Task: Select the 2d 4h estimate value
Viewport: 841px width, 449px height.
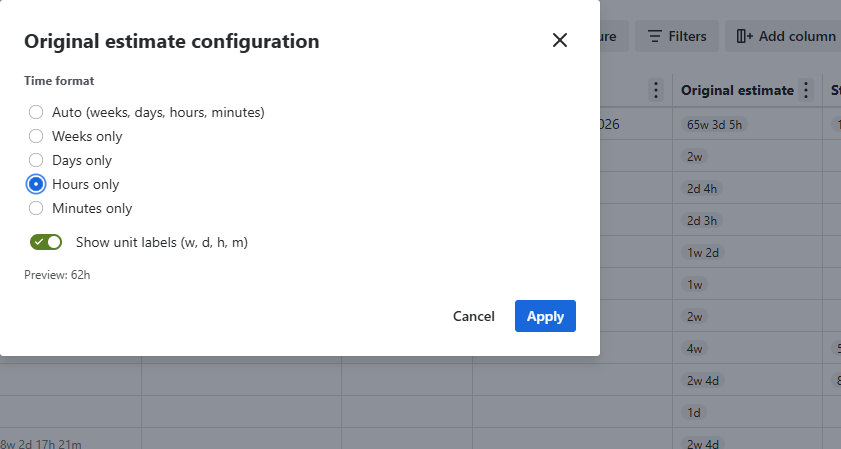Action: pyautogui.click(x=702, y=189)
